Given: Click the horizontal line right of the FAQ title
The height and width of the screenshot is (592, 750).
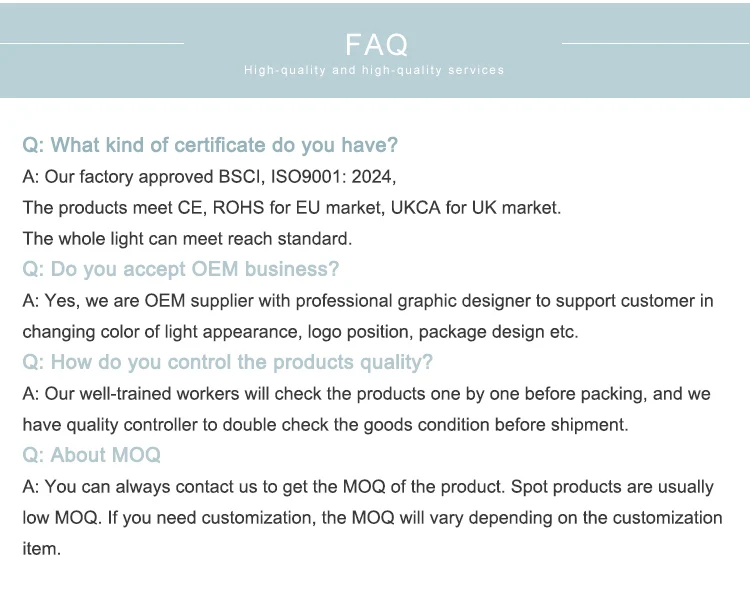Looking at the screenshot, I should tap(656, 44).
